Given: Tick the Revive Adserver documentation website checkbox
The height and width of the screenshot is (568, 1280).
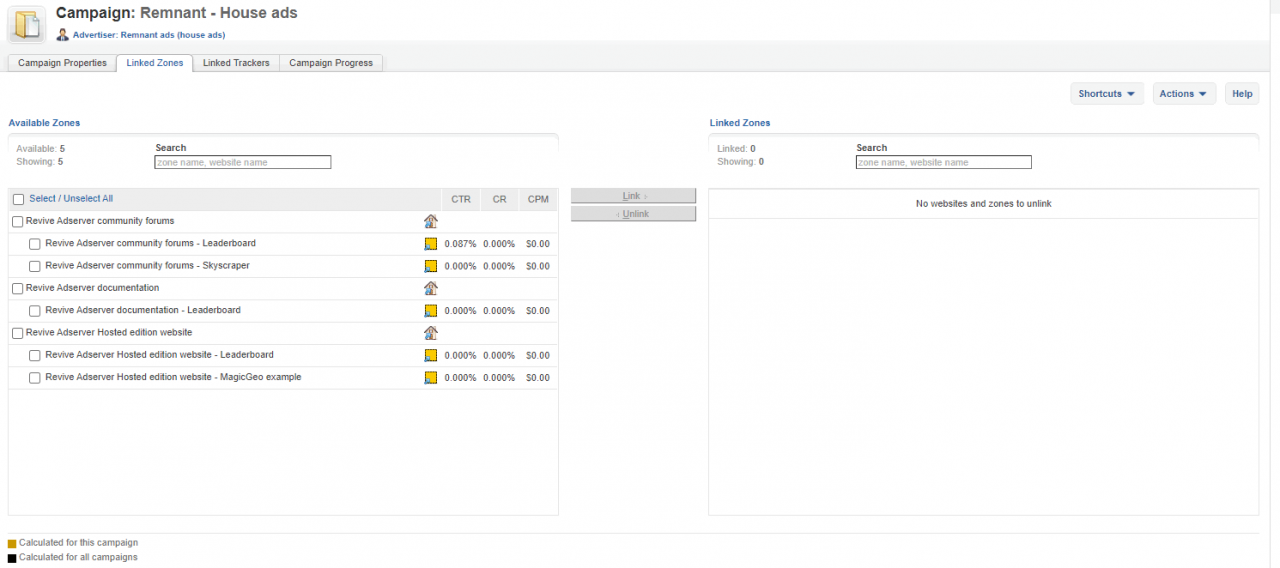Looking at the screenshot, I should coord(18,288).
